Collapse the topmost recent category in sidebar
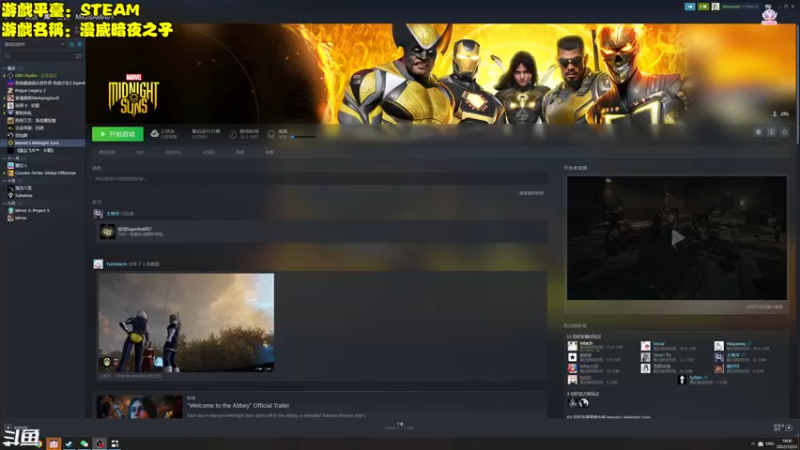Image resolution: width=800 pixels, height=450 pixels. 5,68
